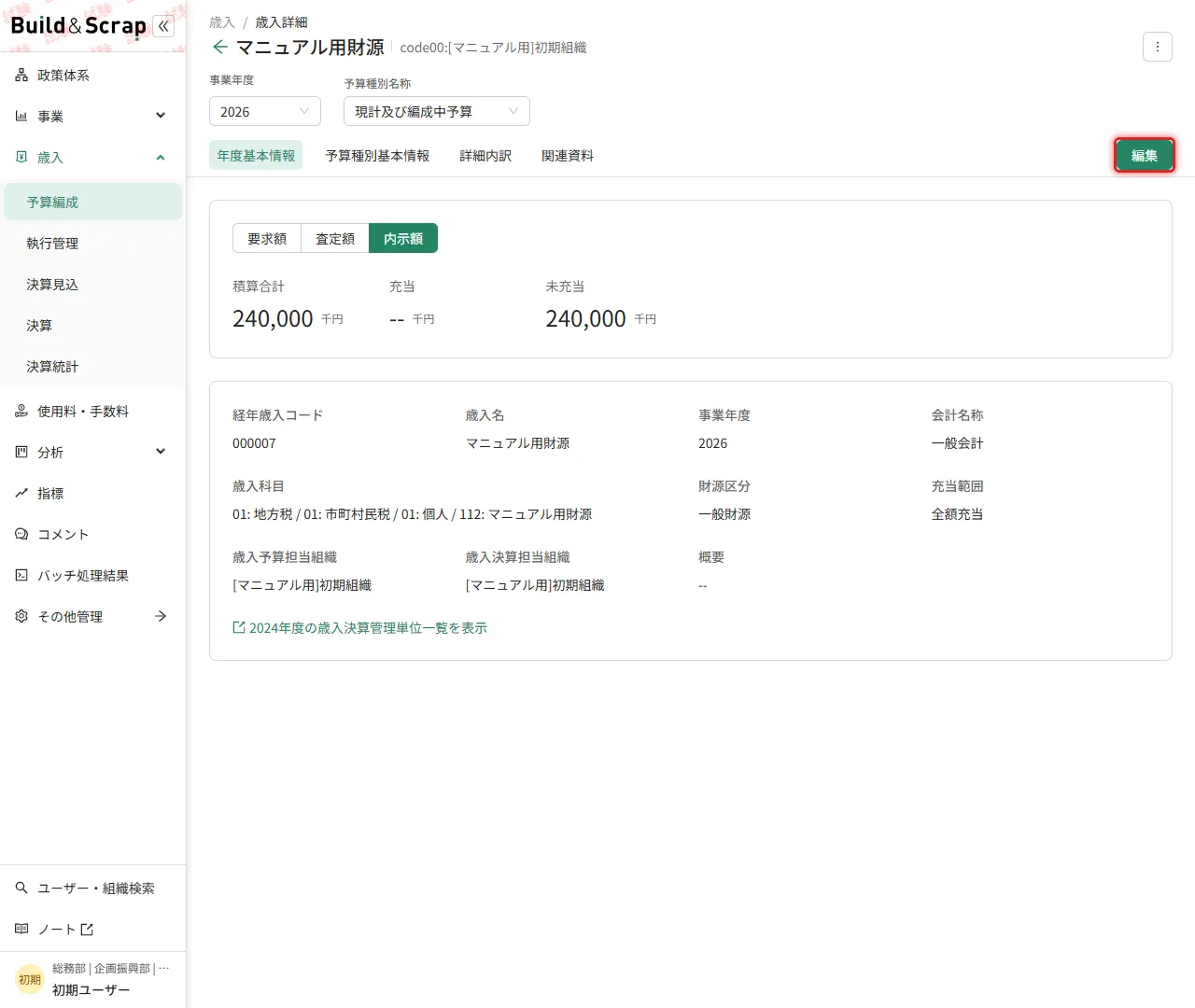Switch to the 関連資料 tab
This screenshot has height=1008, width=1195.
(x=568, y=156)
